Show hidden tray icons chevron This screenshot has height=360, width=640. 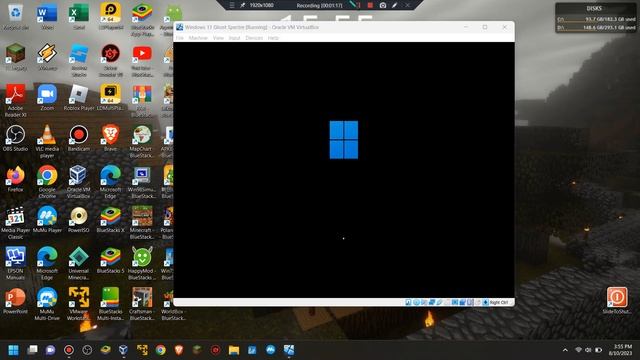[565, 350]
